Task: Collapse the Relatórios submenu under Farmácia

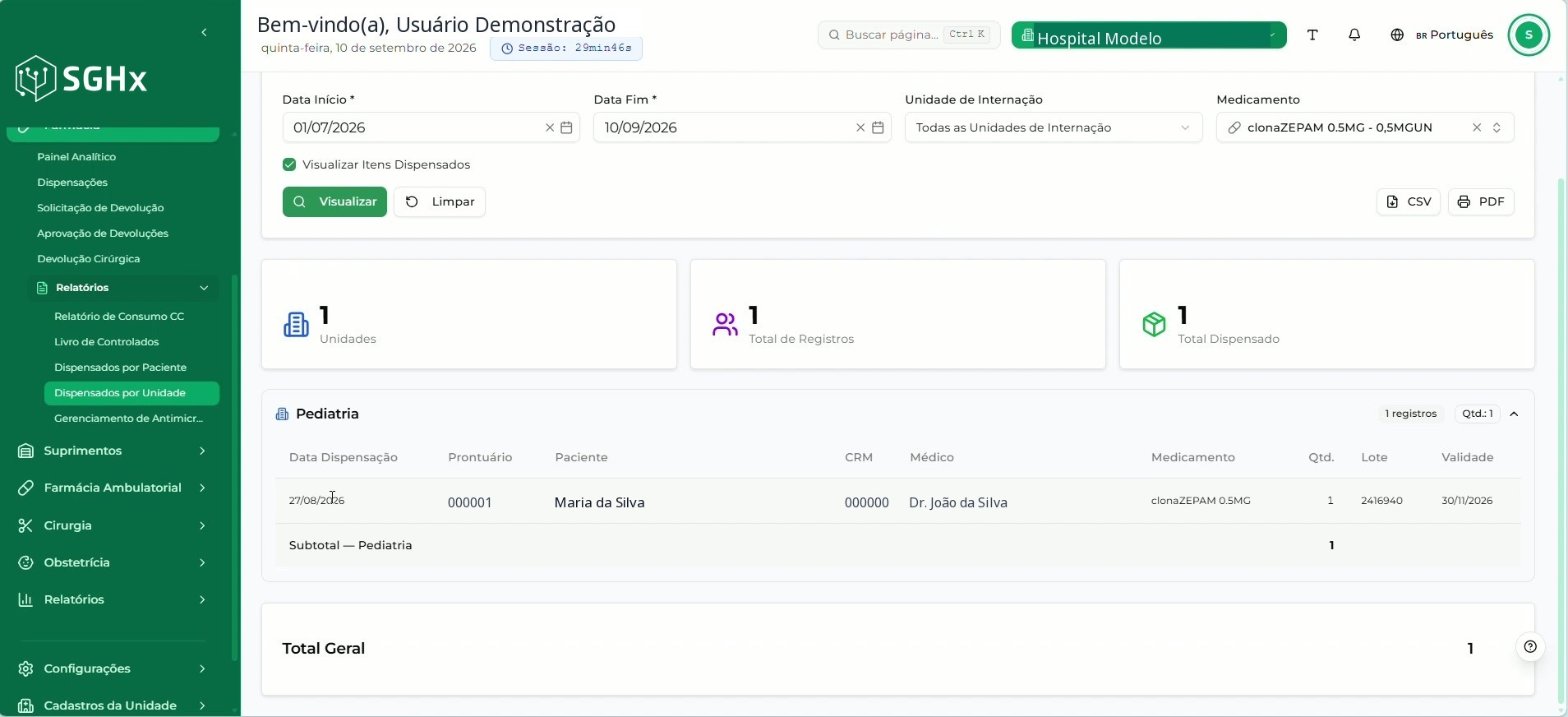Action: tap(123, 288)
